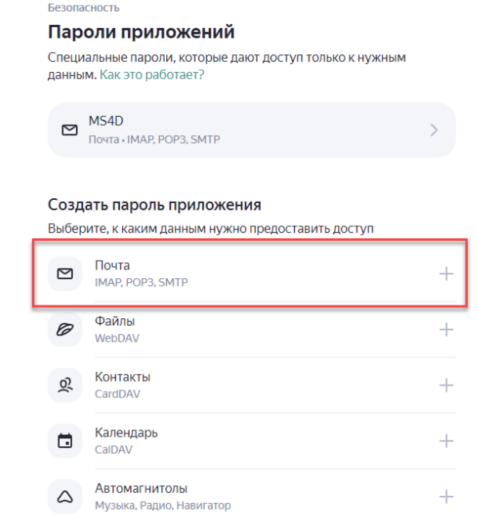Open the MS4D entry chevron arrow
This screenshot has width=478, height=525.
pyautogui.click(x=434, y=130)
